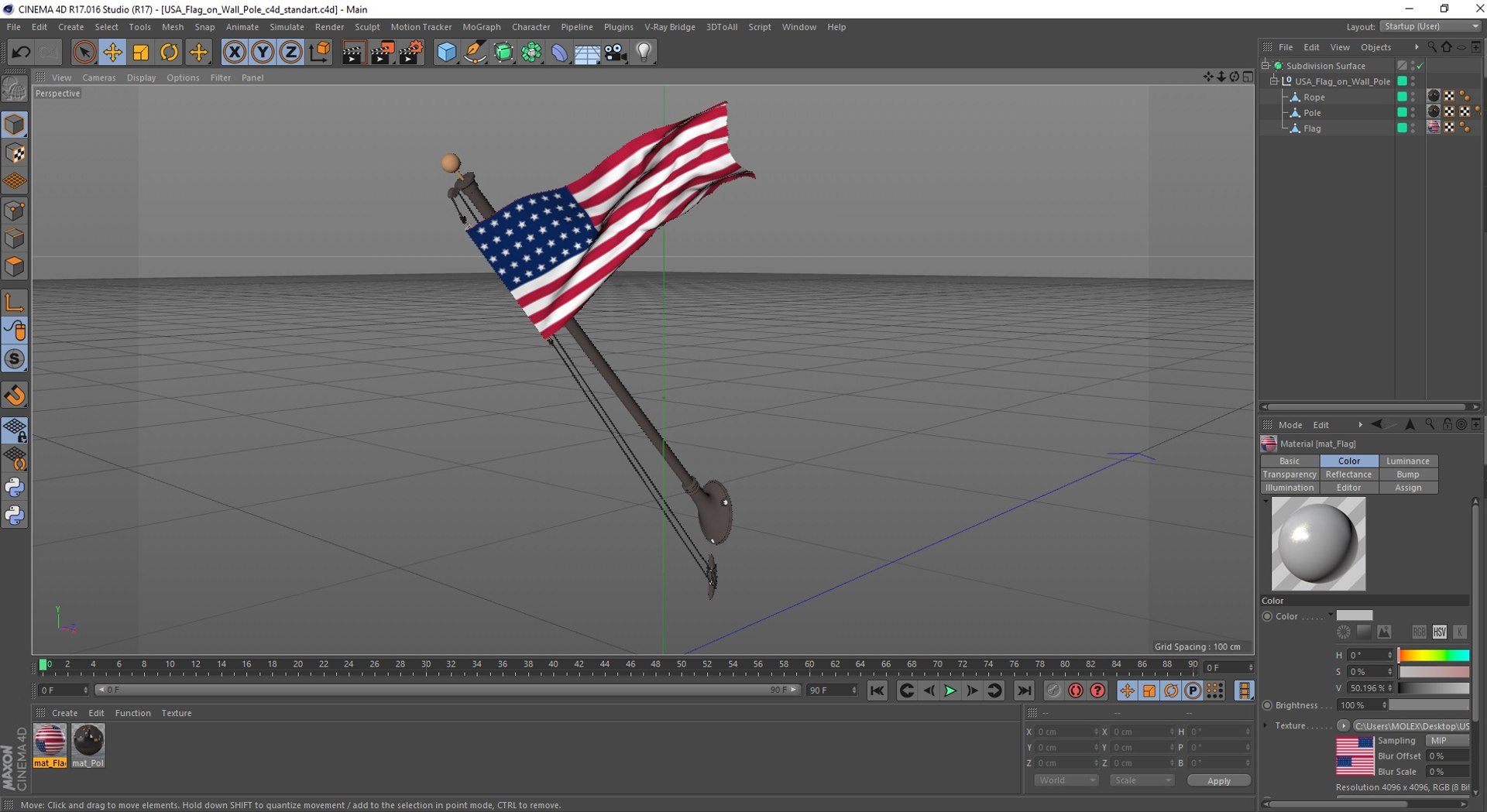Expand the Texture disclosure triangle
Screen dimensions: 1487x812
pyautogui.click(x=1265, y=726)
